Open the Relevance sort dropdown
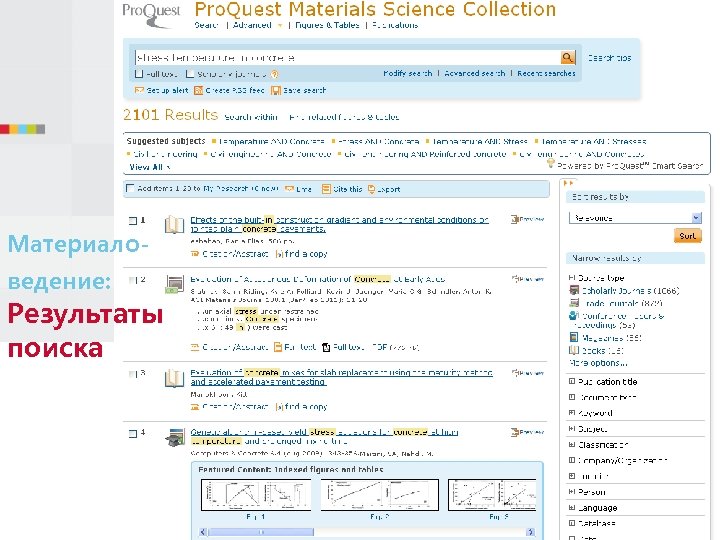This screenshot has width=720, height=540. point(635,218)
